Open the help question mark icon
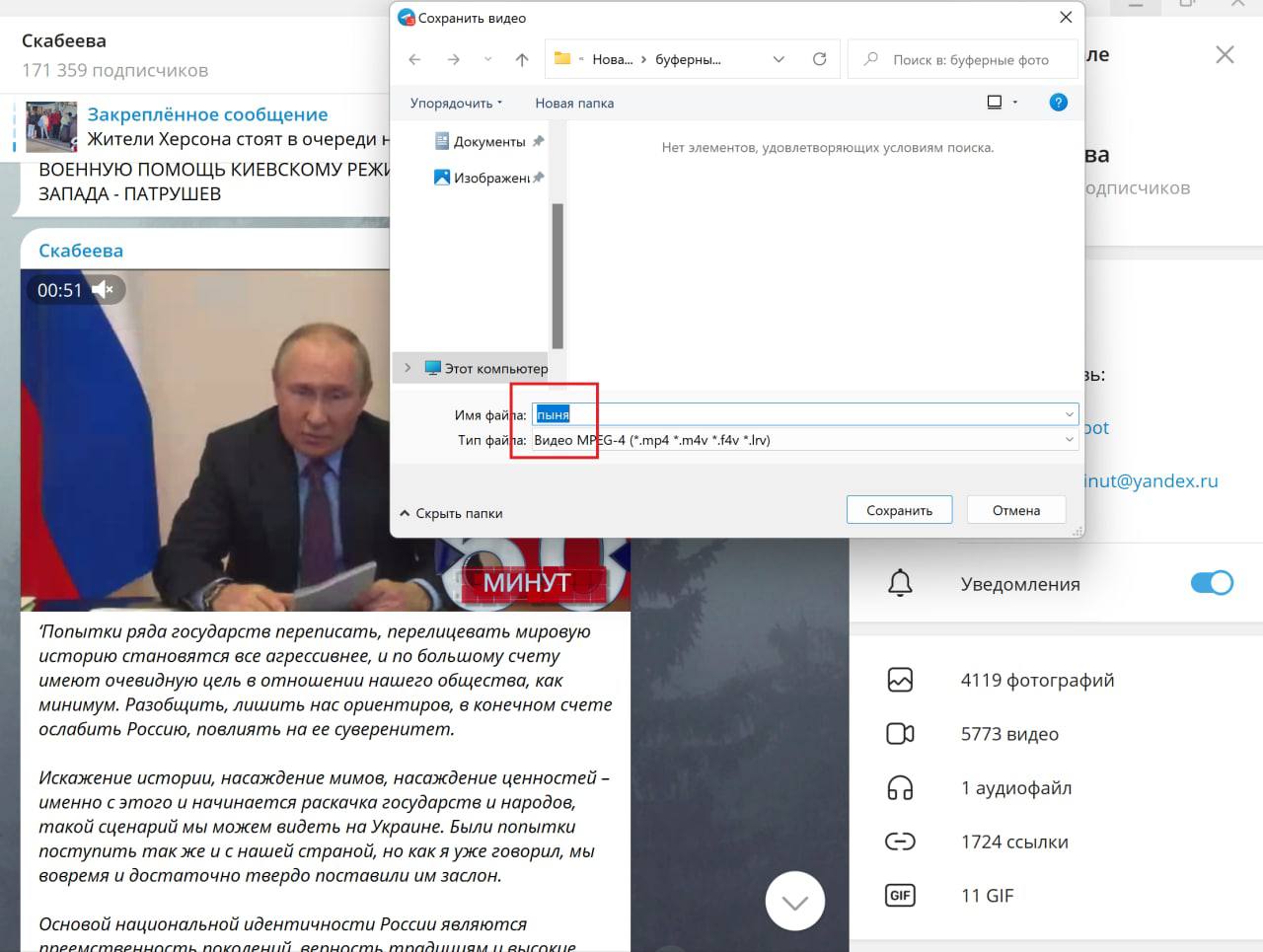 coord(1058,103)
